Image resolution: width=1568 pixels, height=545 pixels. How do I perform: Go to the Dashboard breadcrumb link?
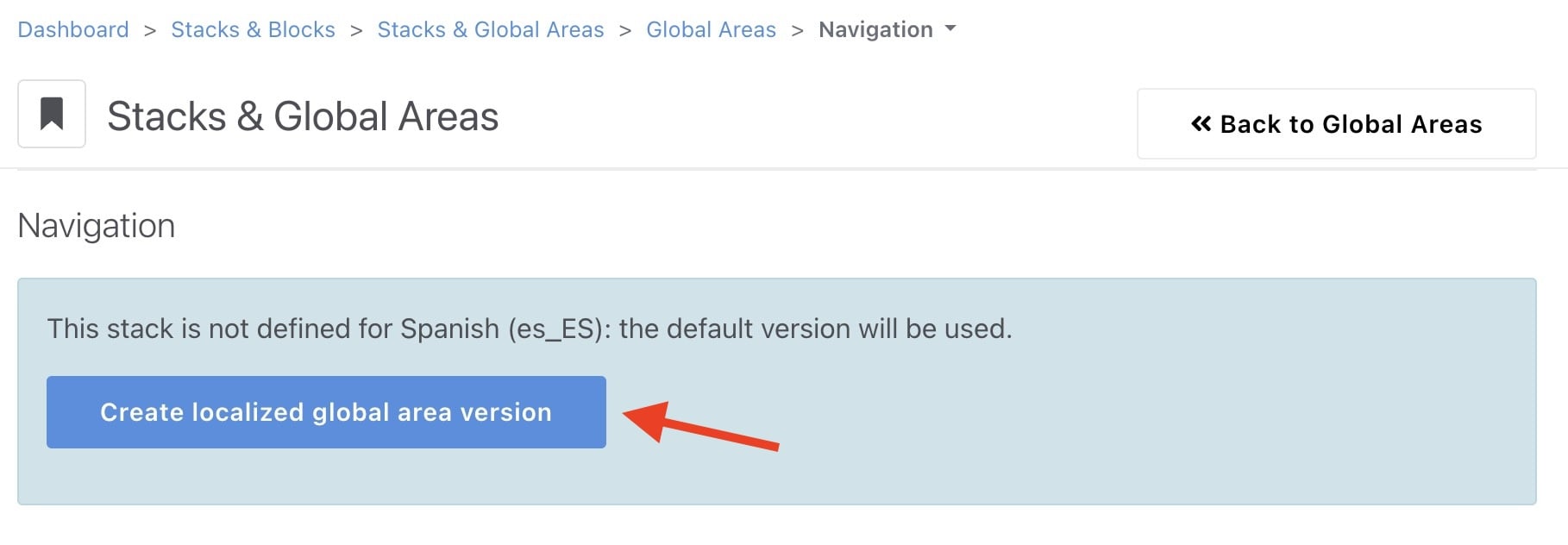73,30
